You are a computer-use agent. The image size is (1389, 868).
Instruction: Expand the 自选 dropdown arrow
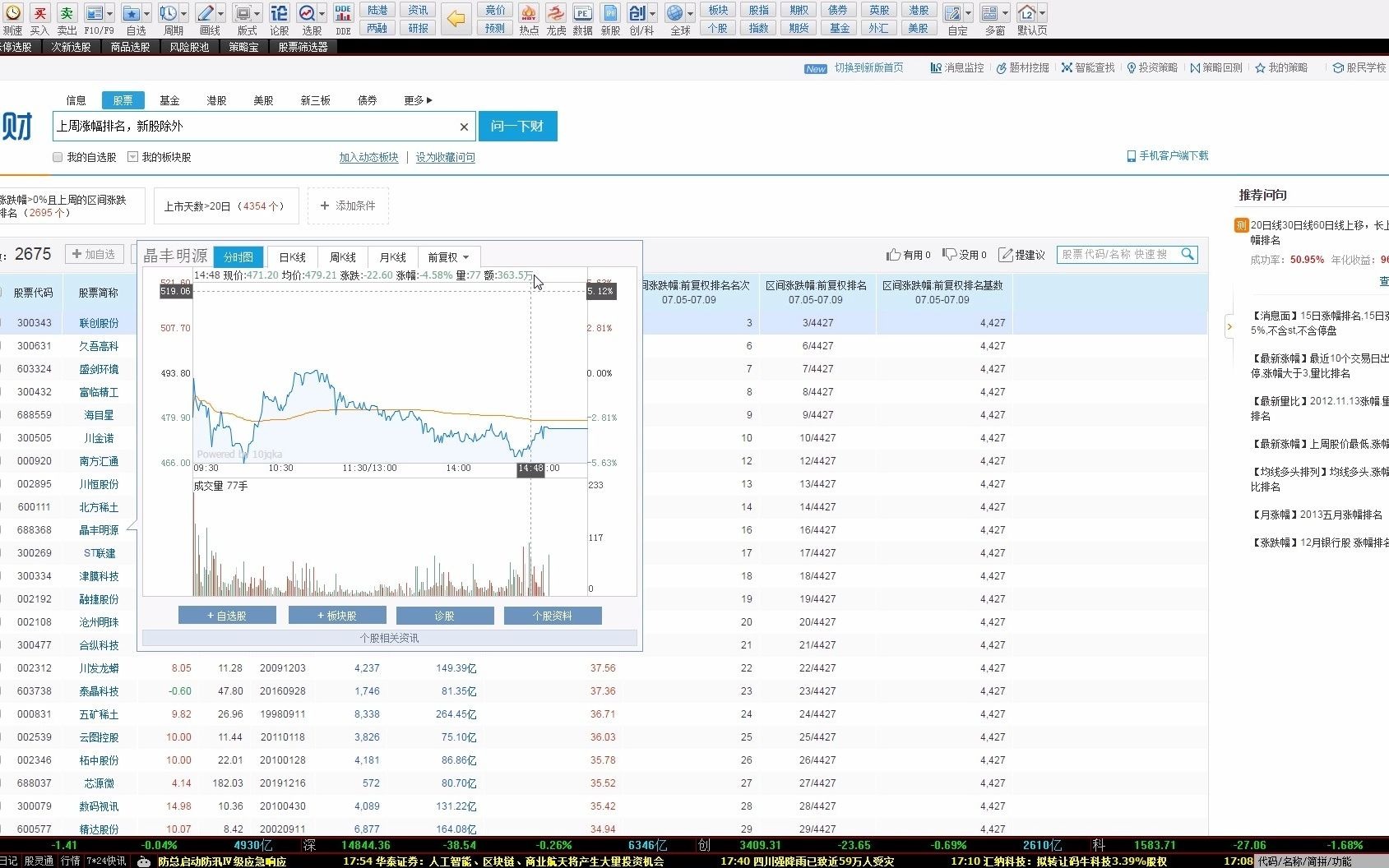coord(147,13)
